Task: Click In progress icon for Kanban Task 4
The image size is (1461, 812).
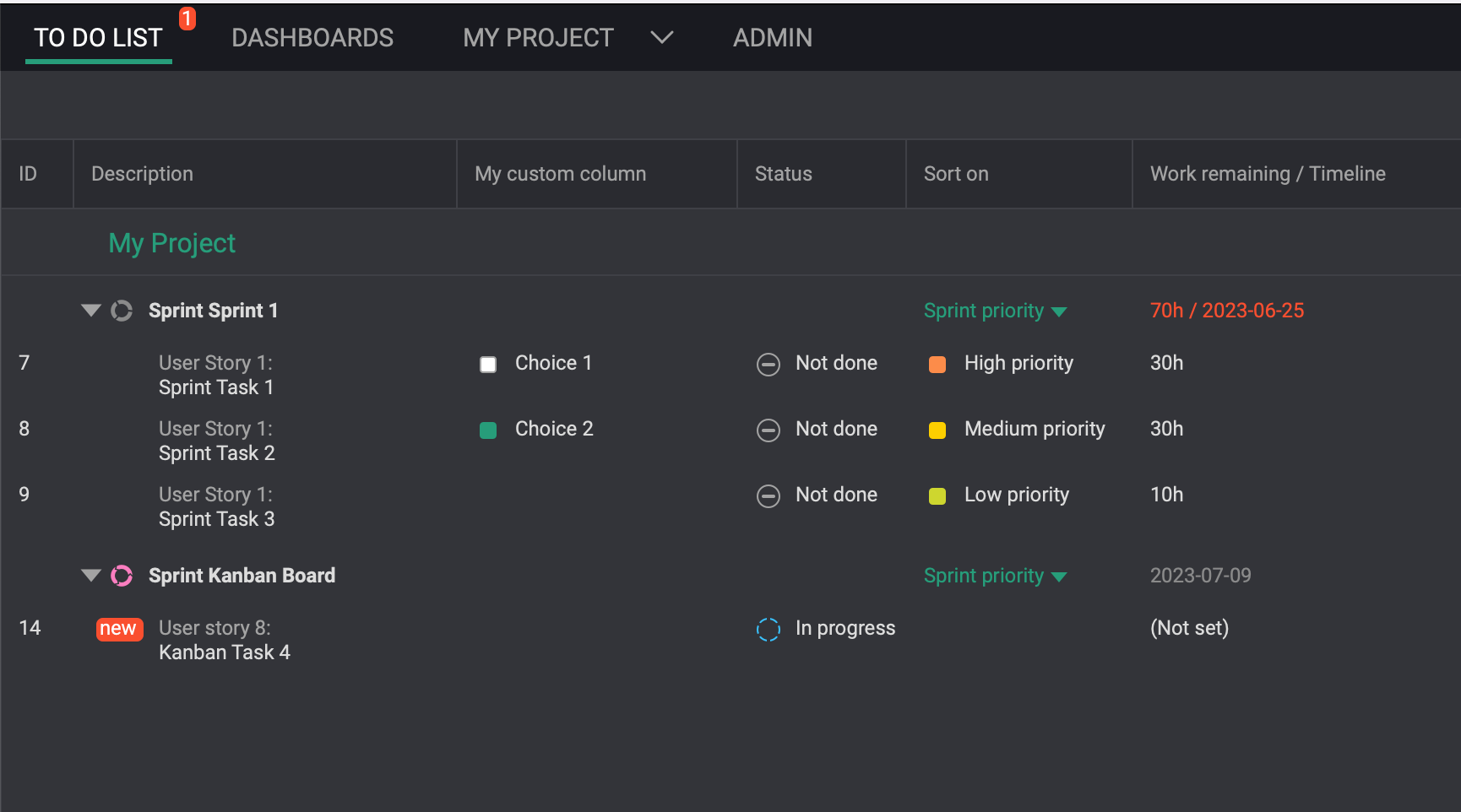Action: click(x=768, y=629)
